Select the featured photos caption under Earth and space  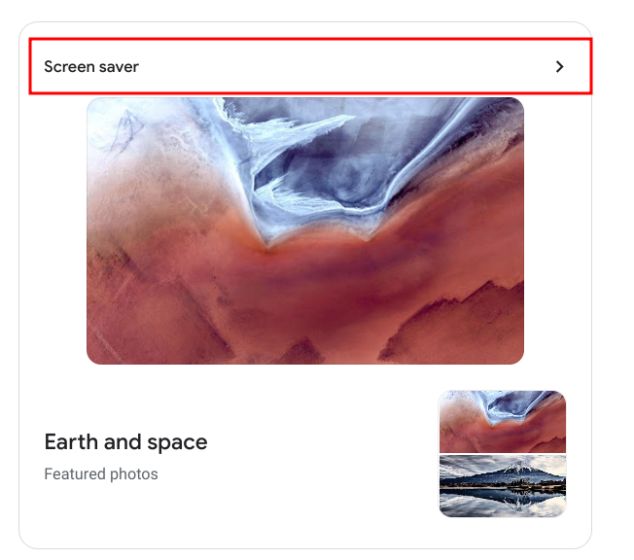coord(101,474)
